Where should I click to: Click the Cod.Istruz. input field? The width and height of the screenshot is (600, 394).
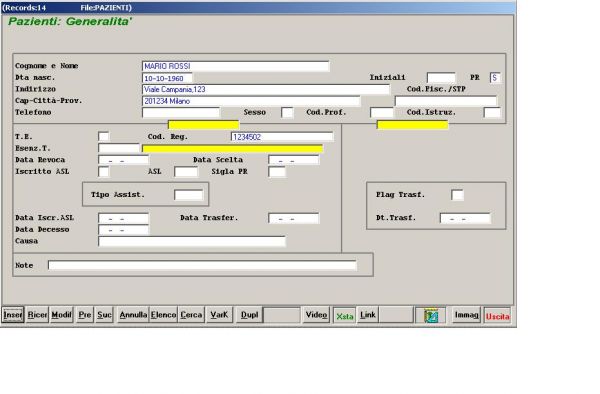click(x=492, y=112)
